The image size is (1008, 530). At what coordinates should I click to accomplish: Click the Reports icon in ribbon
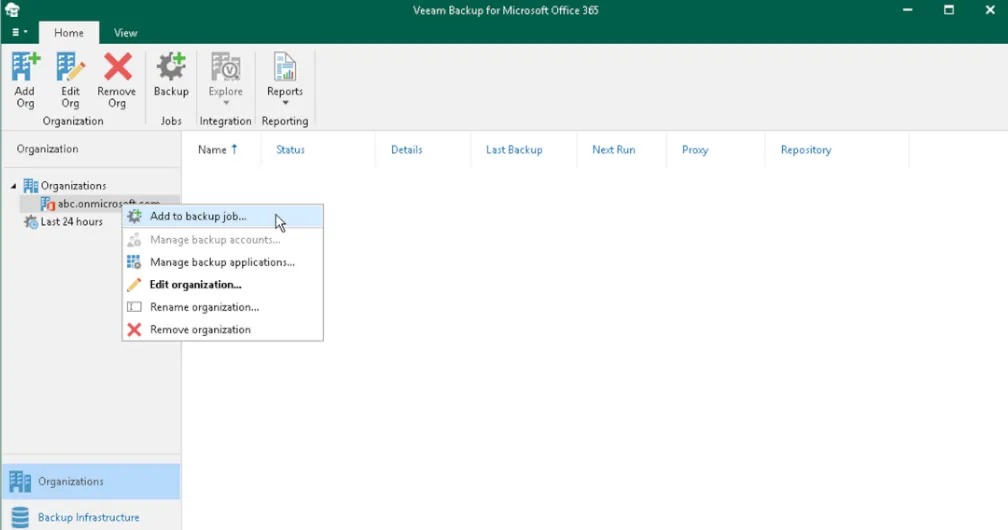(285, 67)
